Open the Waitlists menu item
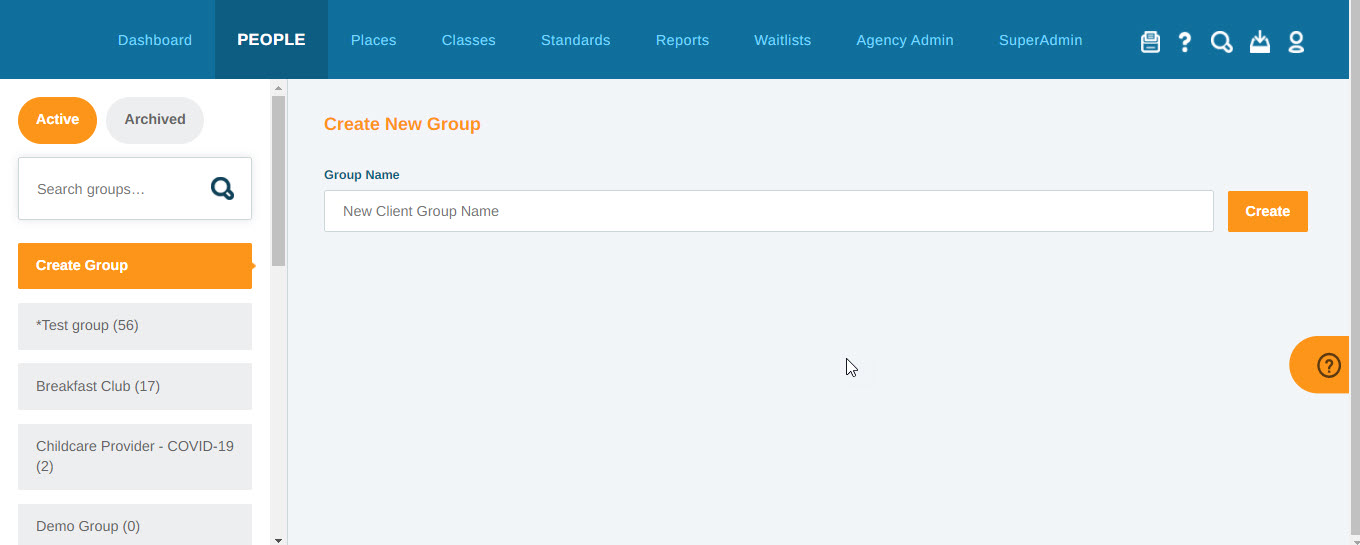Screen dimensions: 1360x545 point(782,40)
